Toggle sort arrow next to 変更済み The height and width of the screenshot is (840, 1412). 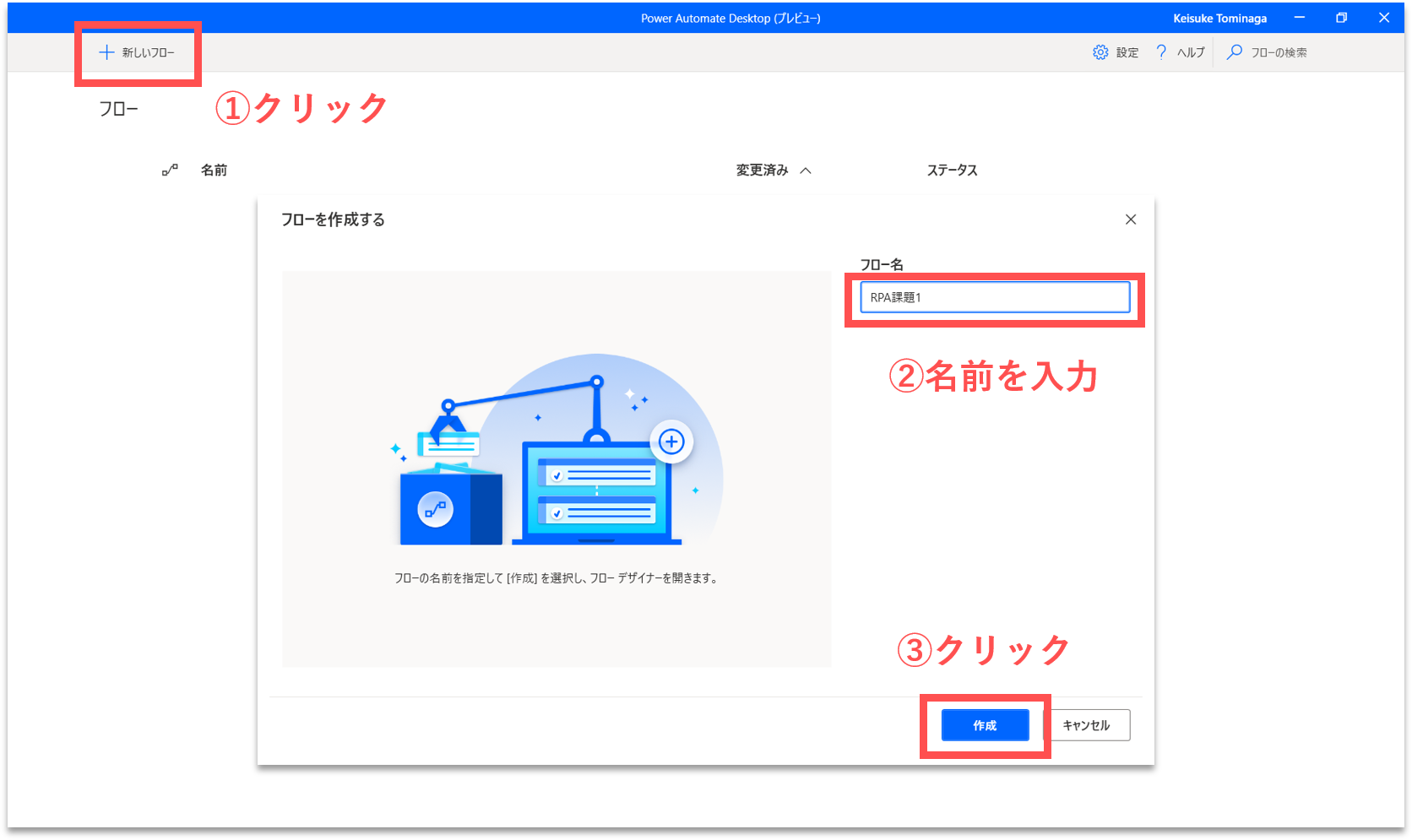(806, 171)
